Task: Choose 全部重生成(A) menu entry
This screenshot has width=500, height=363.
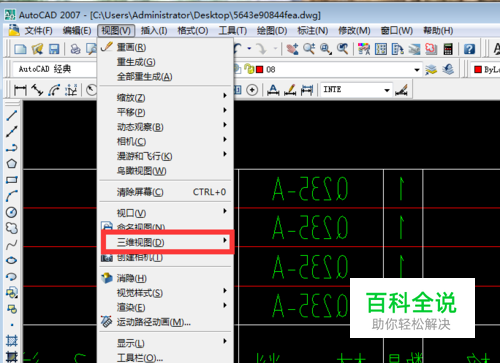Action: click(166, 76)
